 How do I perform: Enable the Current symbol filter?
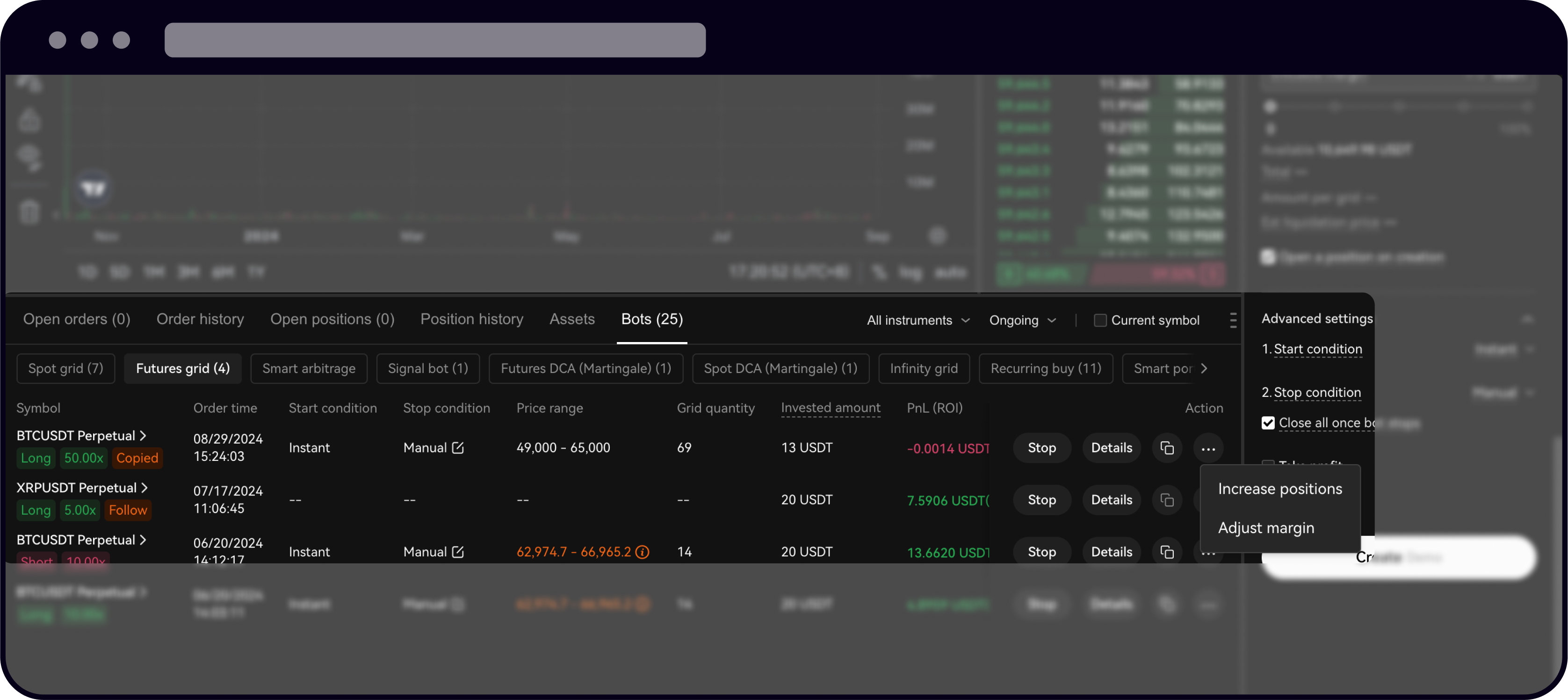coord(1100,320)
